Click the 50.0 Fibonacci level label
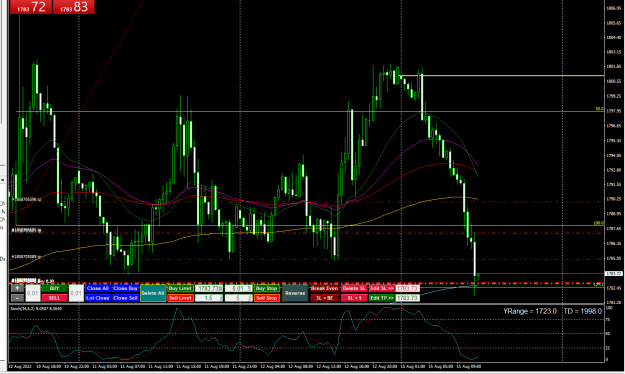 599,109
